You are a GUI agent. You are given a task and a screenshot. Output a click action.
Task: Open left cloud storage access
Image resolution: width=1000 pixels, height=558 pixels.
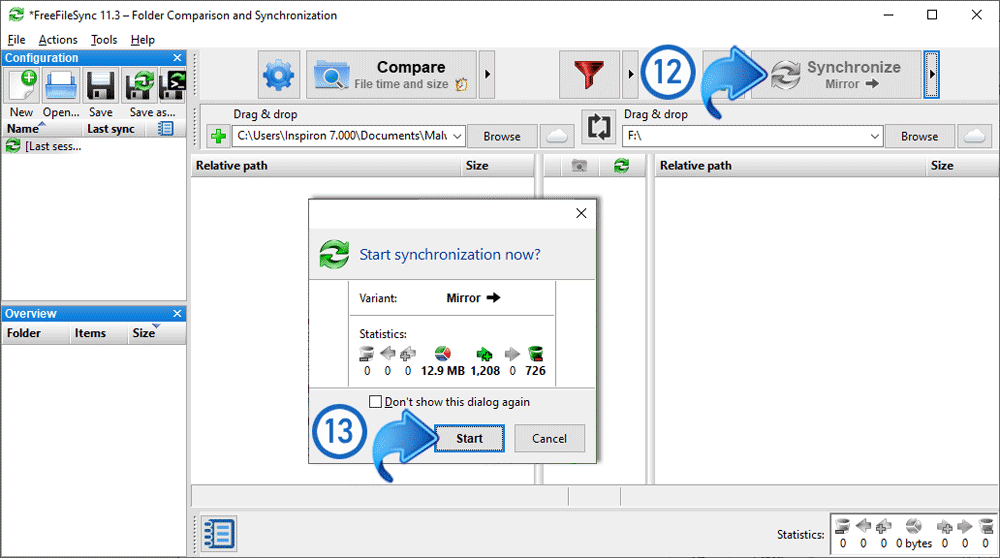557,136
